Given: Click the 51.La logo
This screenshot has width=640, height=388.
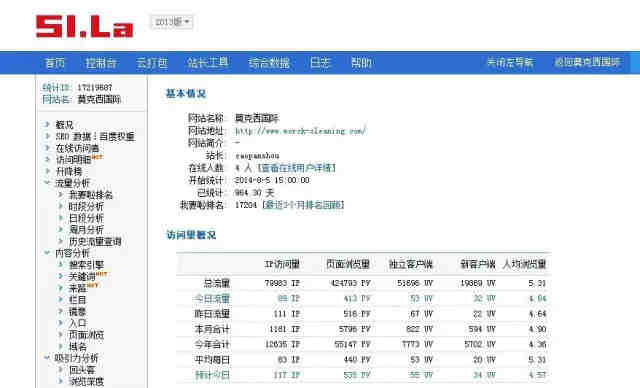Looking at the screenshot, I should 84,27.
